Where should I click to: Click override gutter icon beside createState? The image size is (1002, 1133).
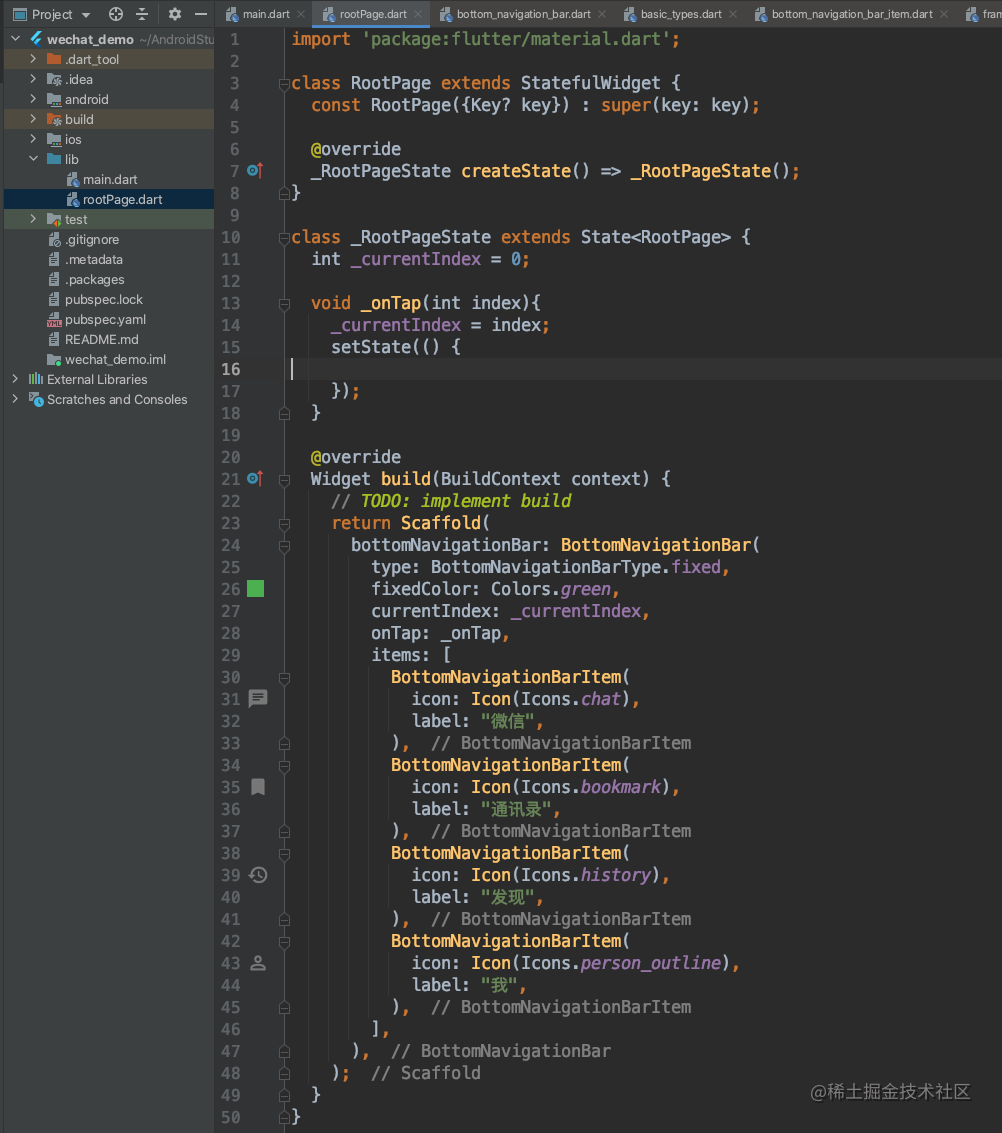pos(254,171)
